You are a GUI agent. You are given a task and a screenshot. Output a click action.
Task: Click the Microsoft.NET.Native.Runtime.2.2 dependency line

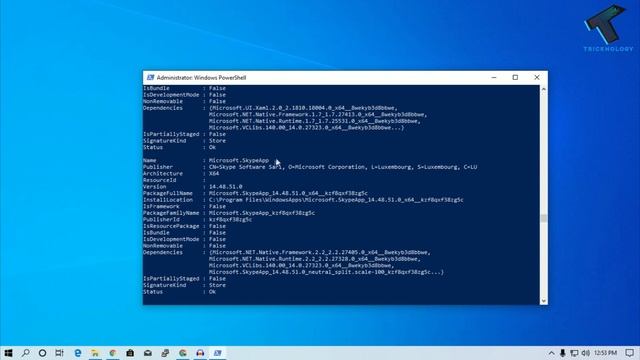314,259
